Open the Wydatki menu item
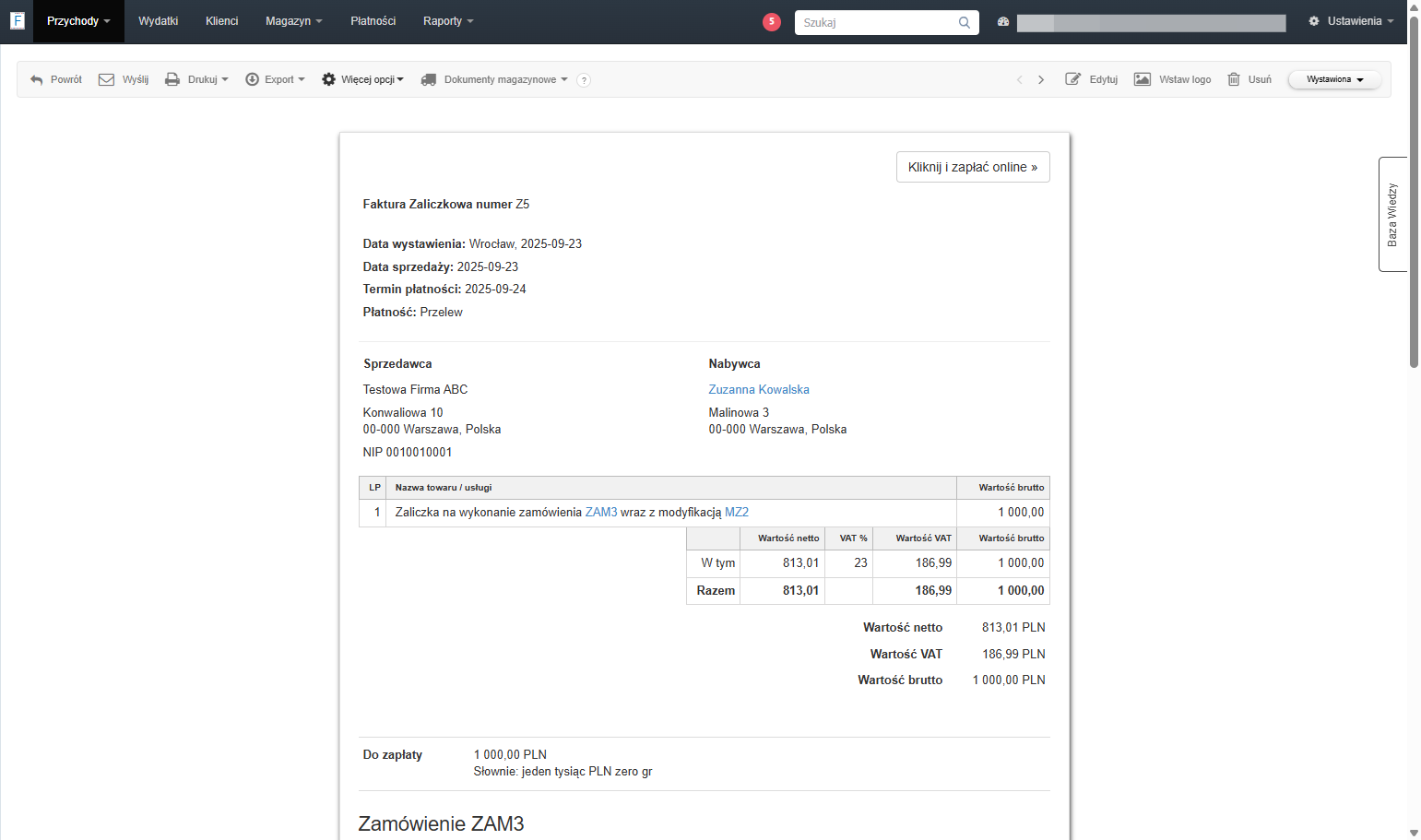Viewport: 1421px width, 840px height. (x=159, y=21)
